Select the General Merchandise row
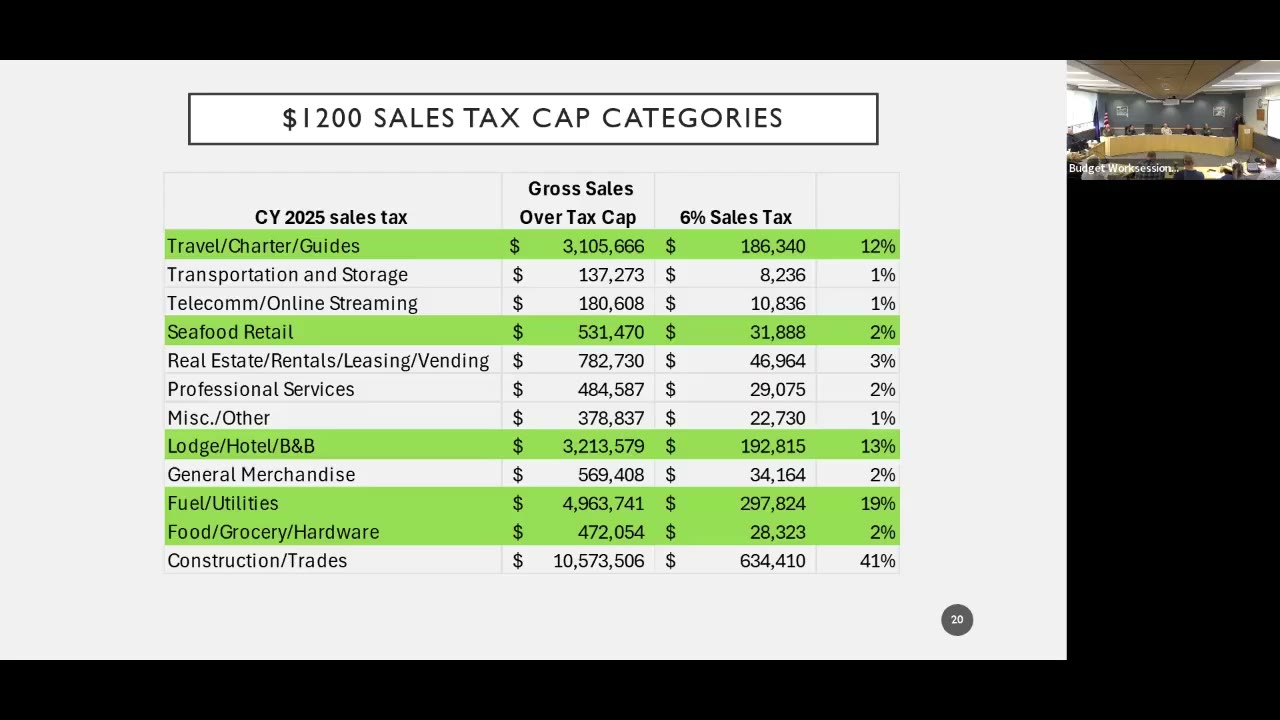 tap(532, 475)
